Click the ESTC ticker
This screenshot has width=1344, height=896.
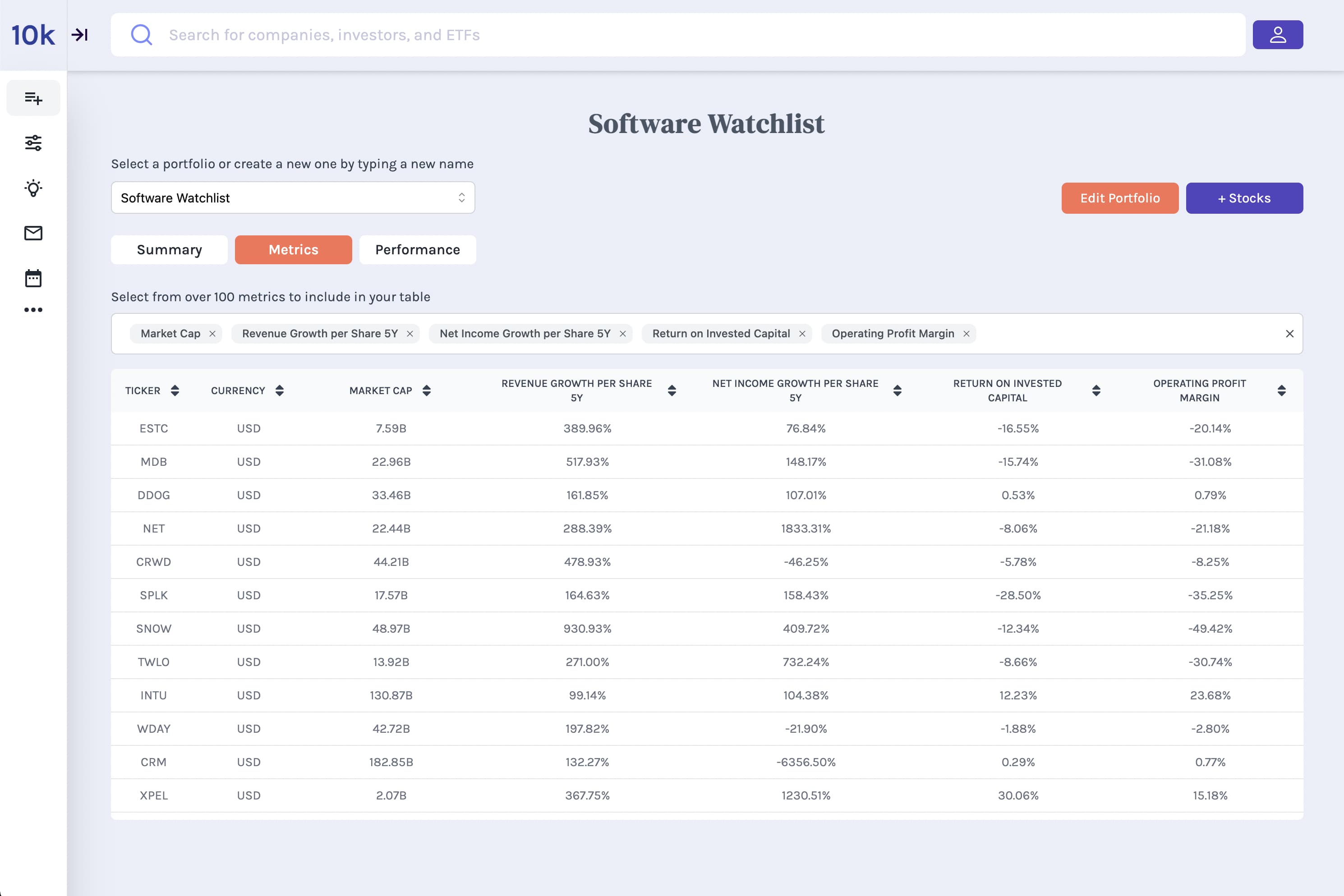(154, 428)
